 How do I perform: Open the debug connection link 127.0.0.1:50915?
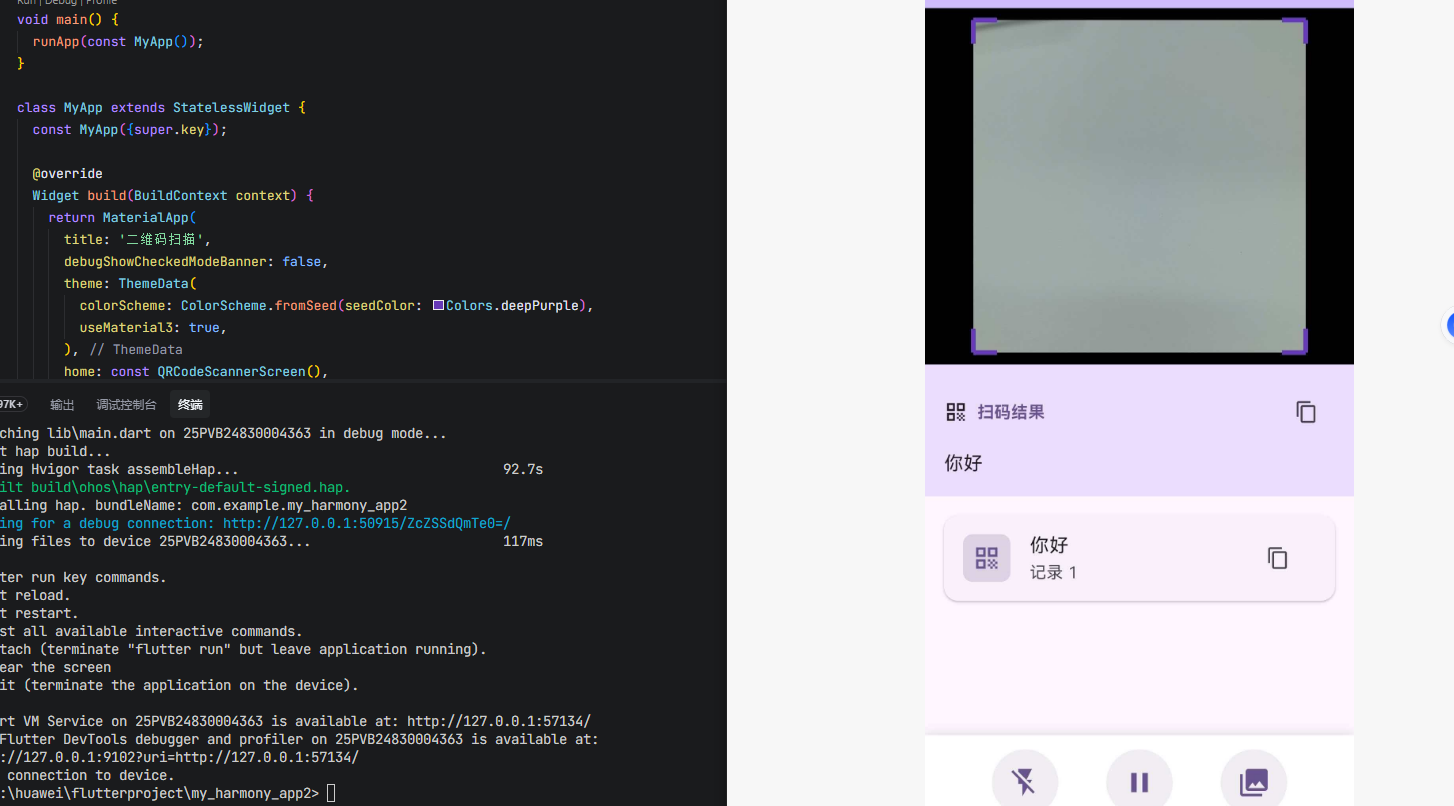tap(367, 523)
